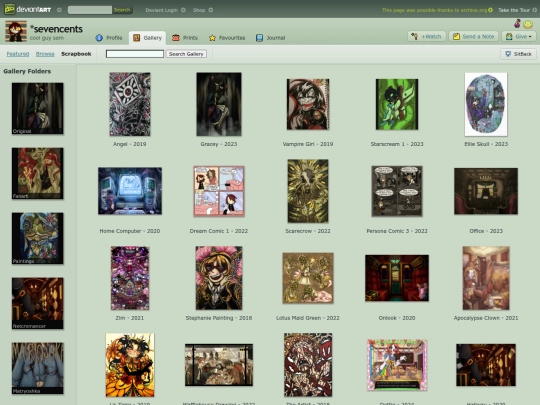Click the sevencents username heading

pos(56,29)
